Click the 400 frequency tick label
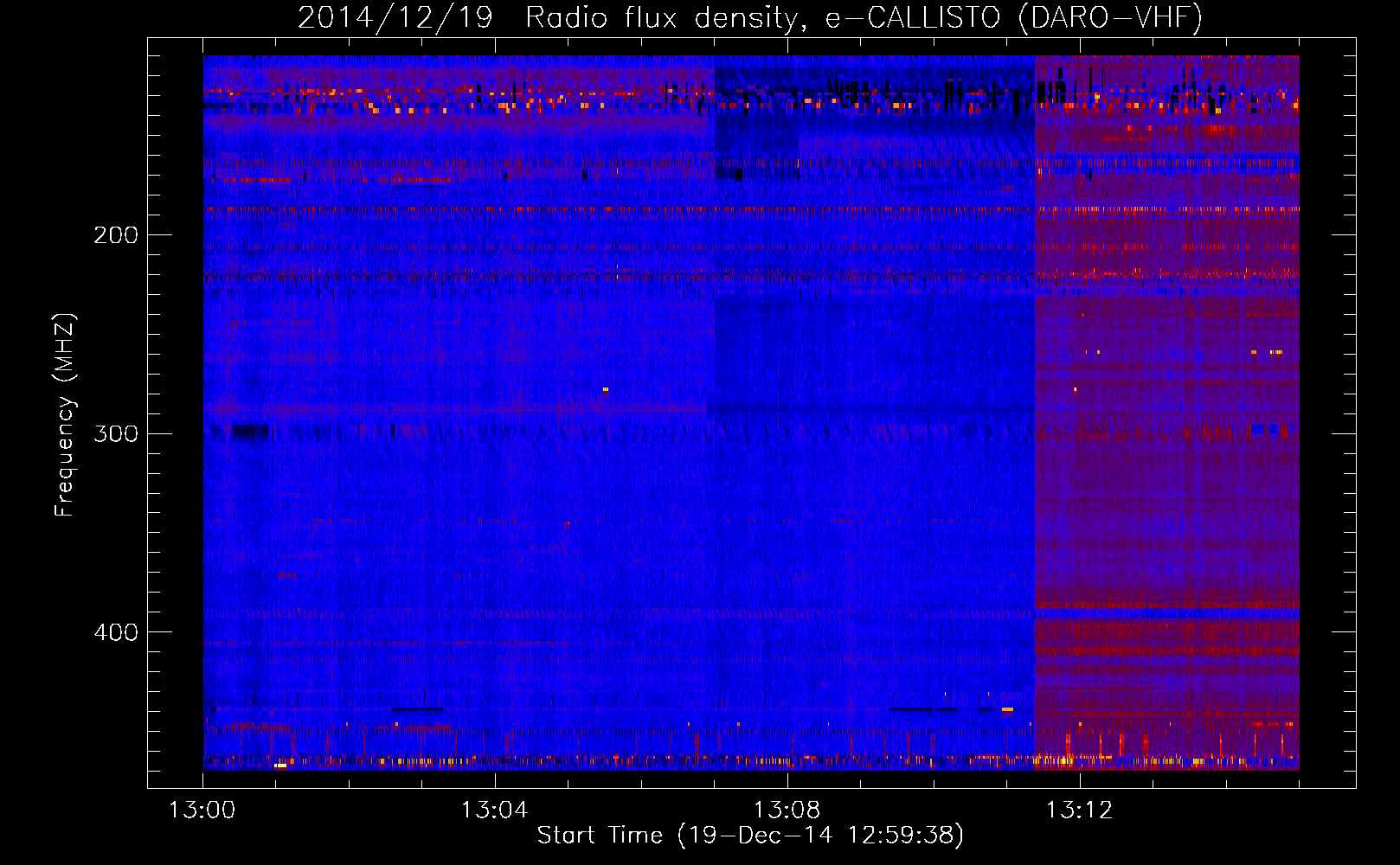Image resolution: width=1400 pixels, height=865 pixels. 116,632
